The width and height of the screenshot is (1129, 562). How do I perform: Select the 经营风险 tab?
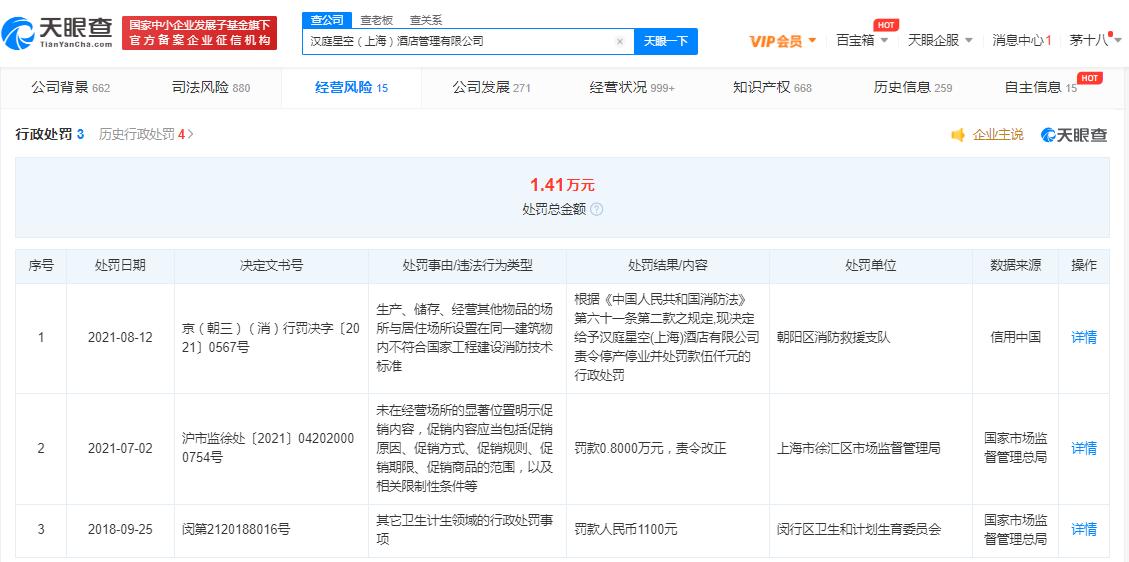click(x=351, y=88)
